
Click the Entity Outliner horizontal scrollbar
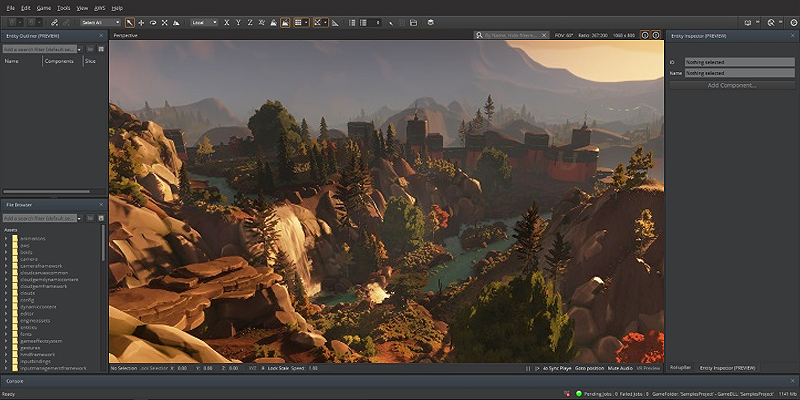pos(46,192)
